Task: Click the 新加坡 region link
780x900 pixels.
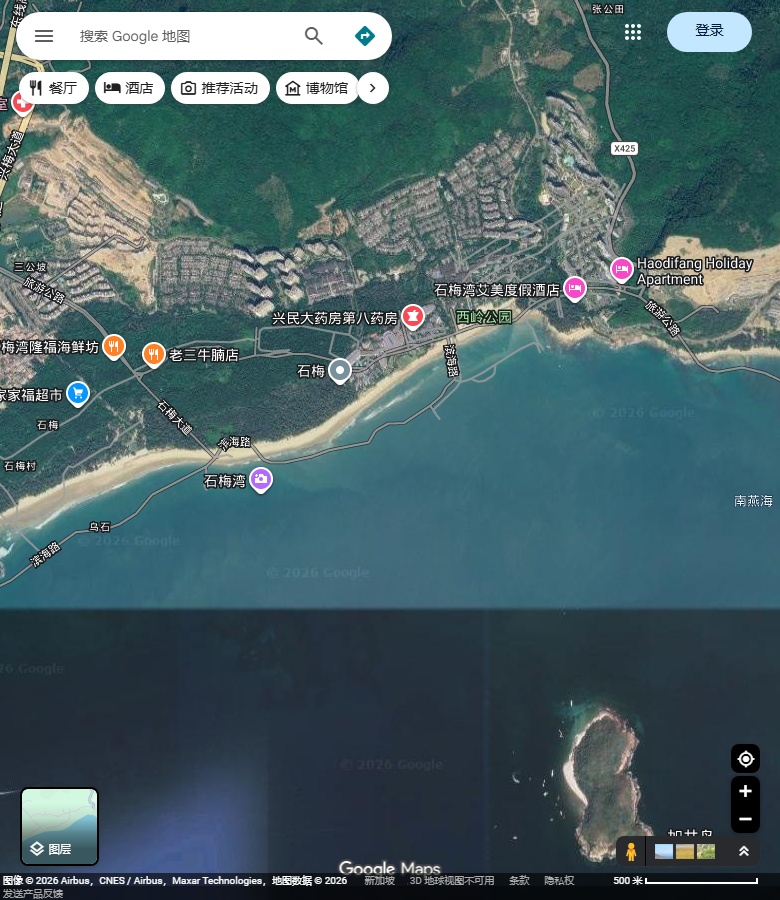Action: [379, 880]
